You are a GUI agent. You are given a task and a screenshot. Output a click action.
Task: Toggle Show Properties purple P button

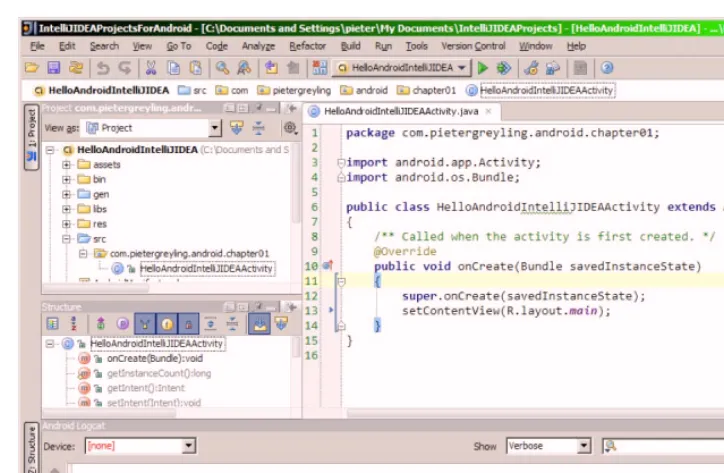tap(123, 324)
